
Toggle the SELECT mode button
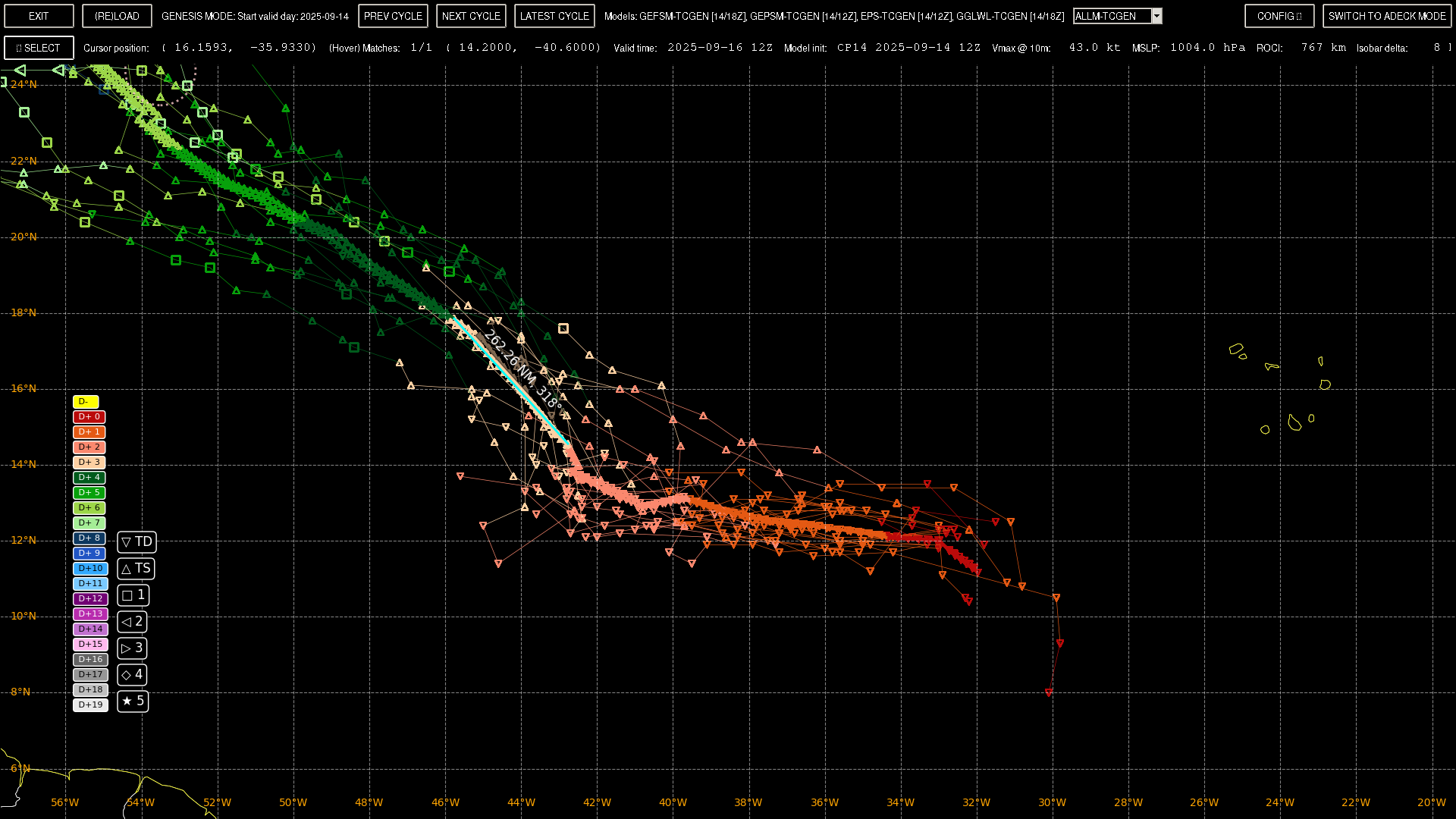(x=39, y=48)
